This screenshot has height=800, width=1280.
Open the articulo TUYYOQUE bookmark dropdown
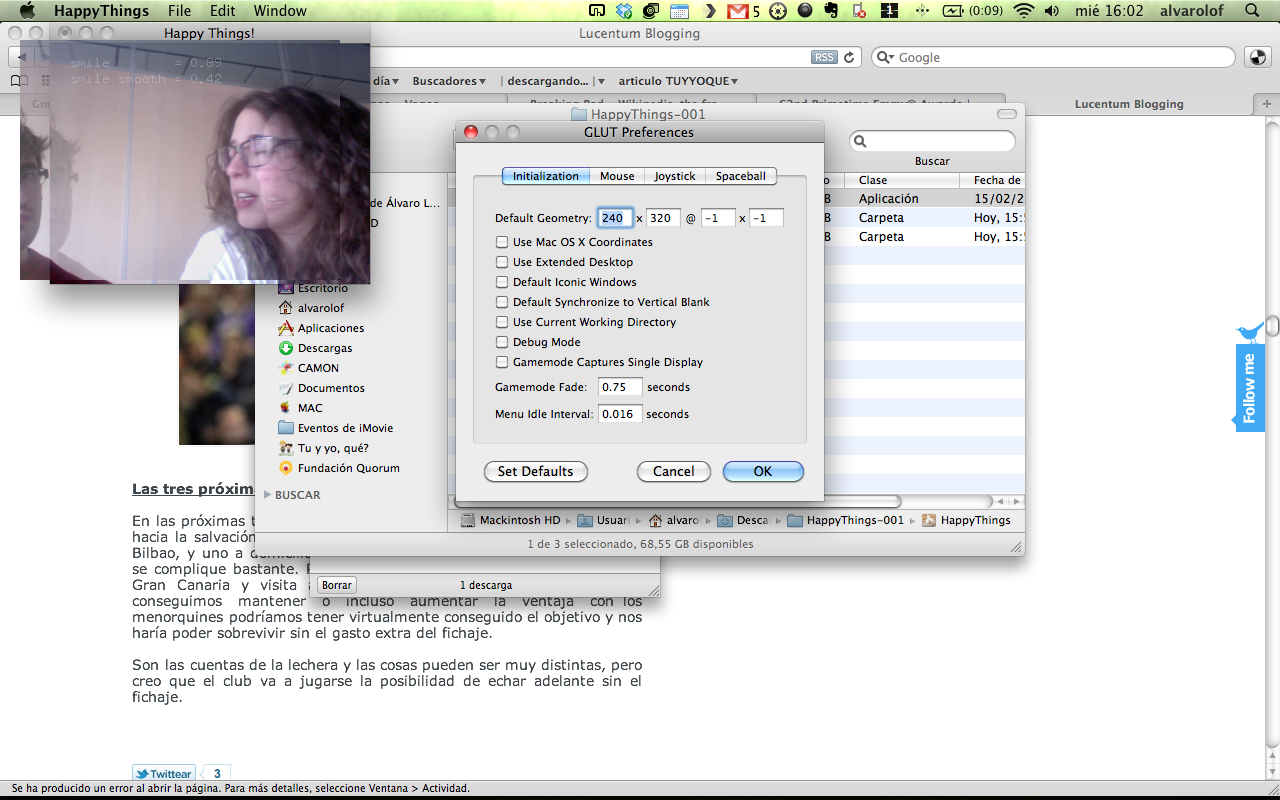point(678,81)
